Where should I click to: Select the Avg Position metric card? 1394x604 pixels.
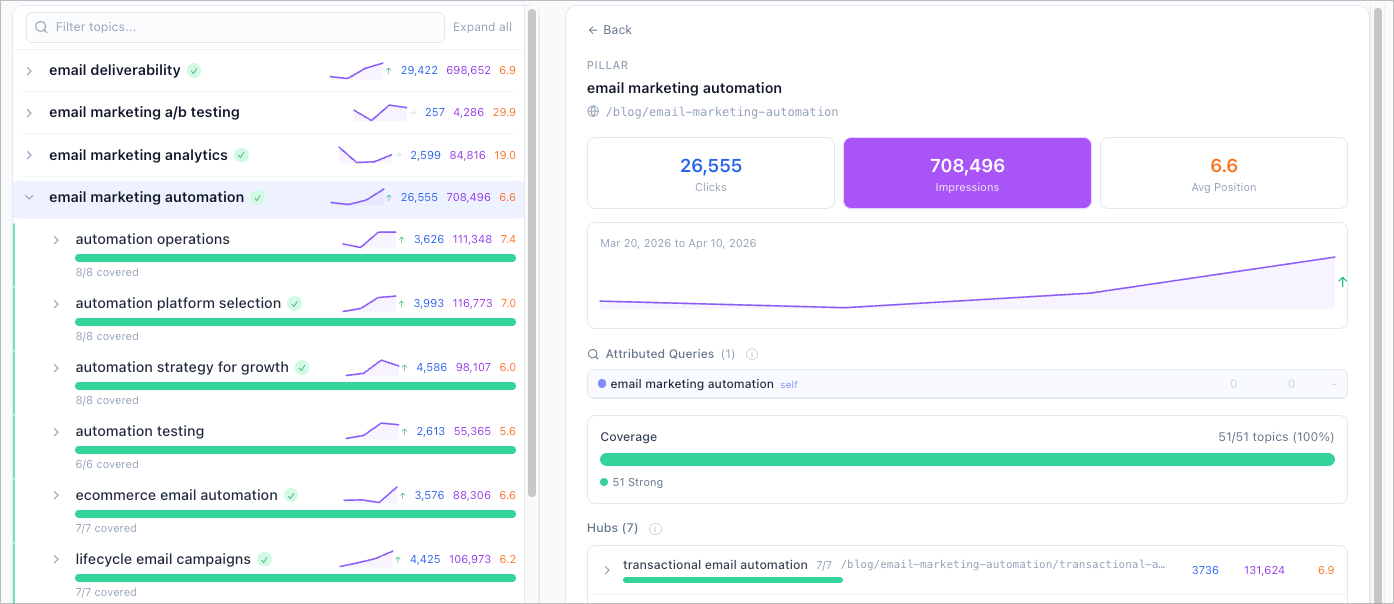point(1224,172)
